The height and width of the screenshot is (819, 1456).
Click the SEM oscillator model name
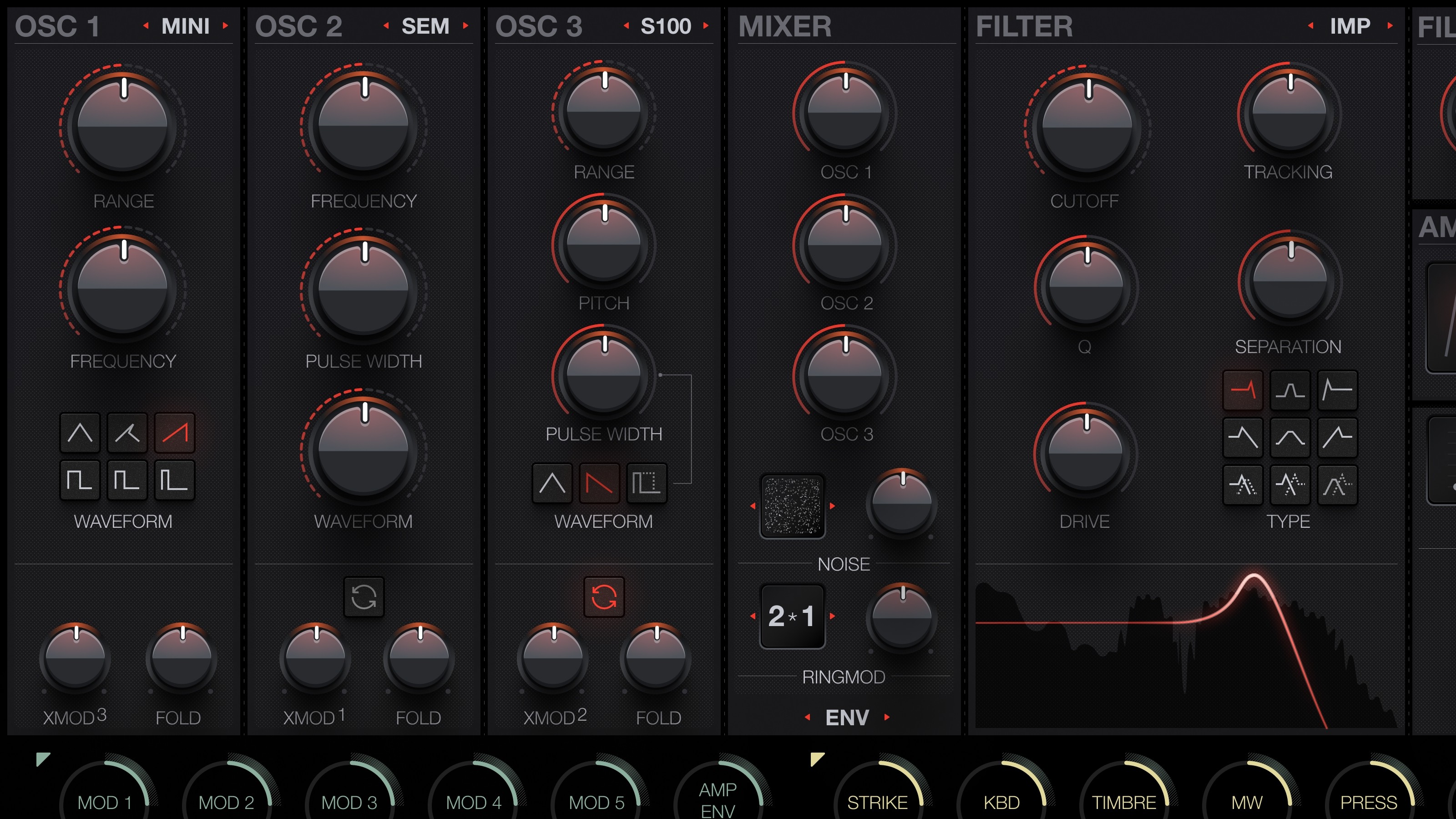(425, 26)
